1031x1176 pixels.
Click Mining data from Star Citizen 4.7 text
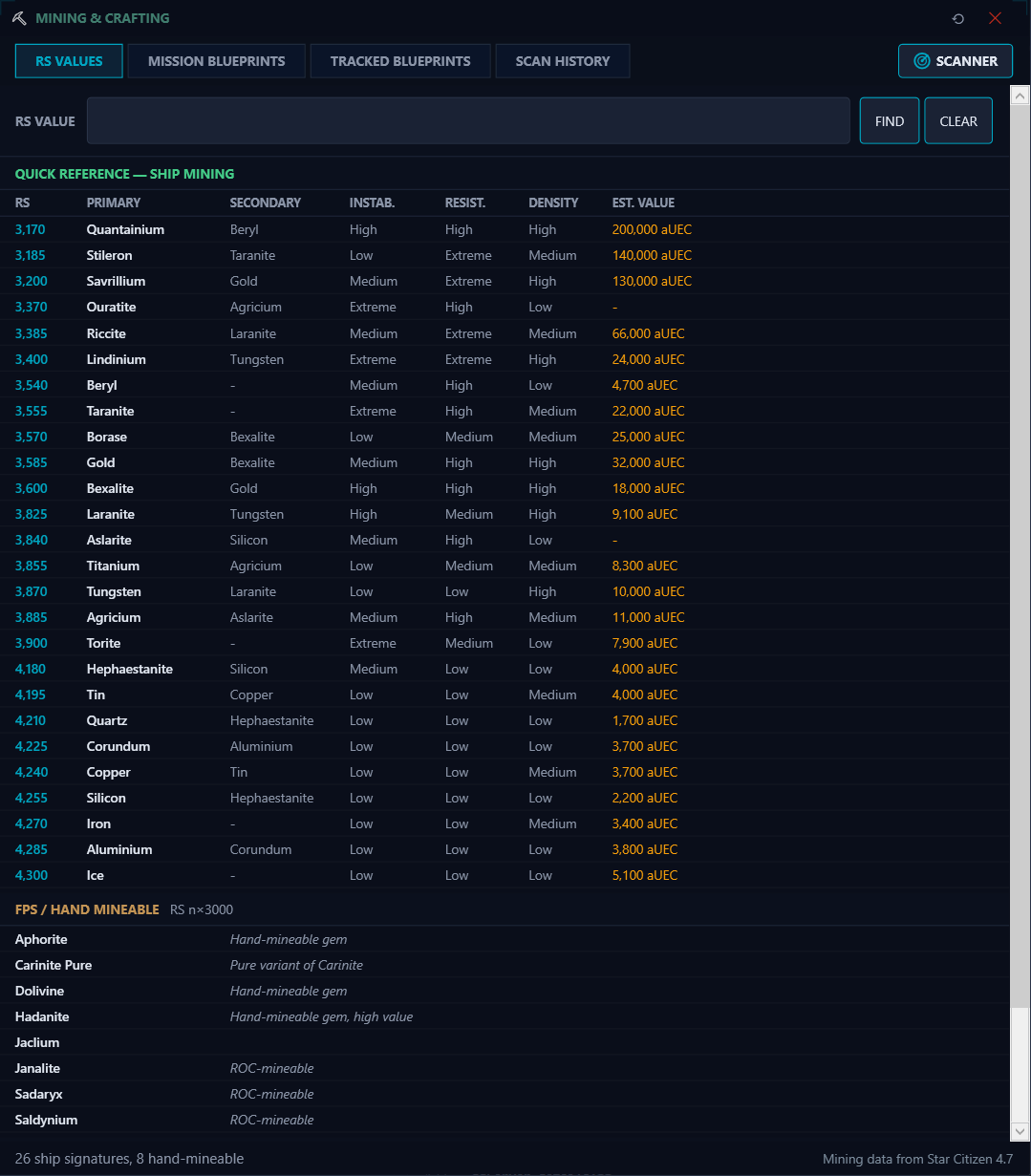click(x=917, y=1159)
